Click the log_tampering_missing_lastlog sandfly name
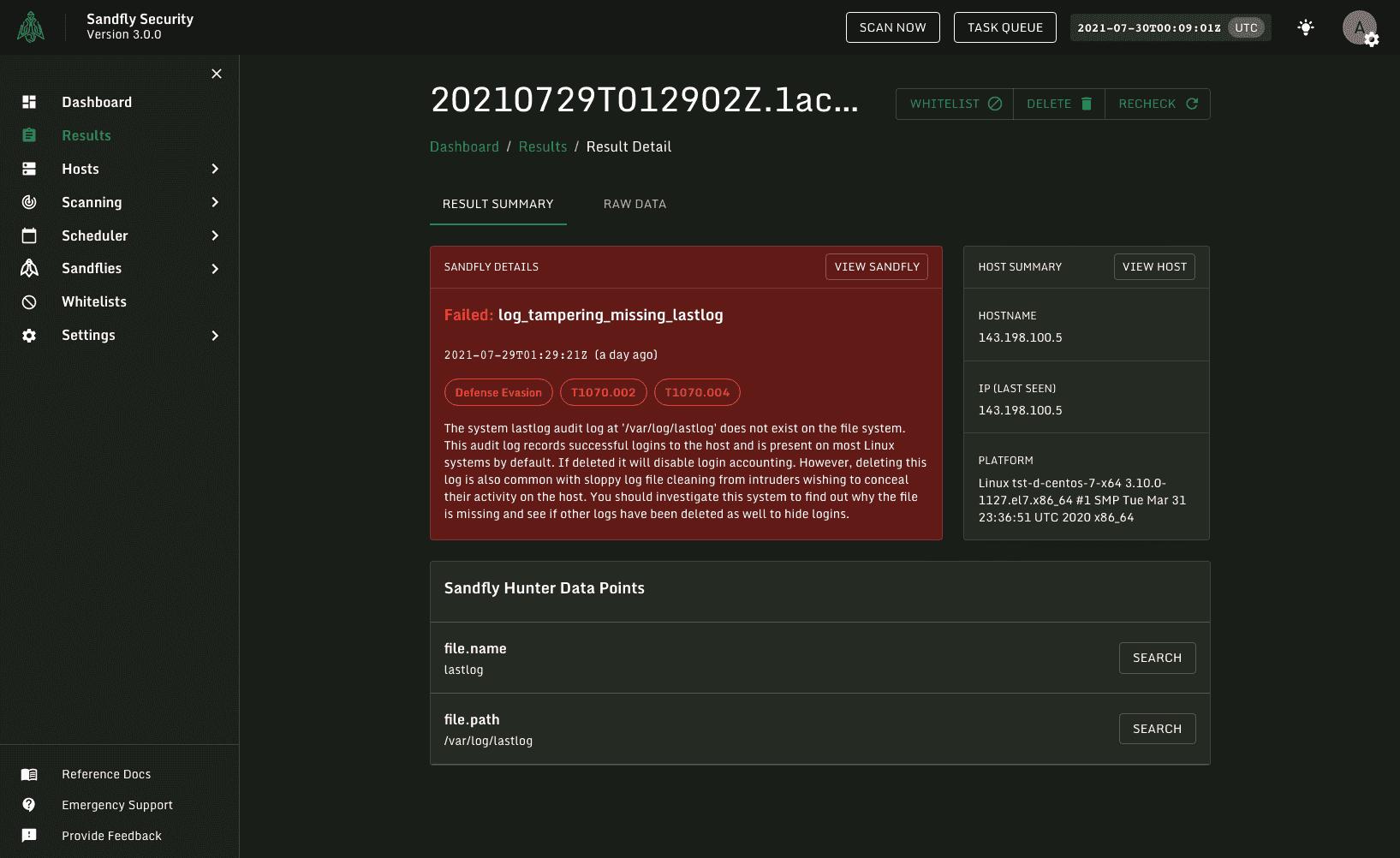The image size is (1400, 858). [611, 315]
